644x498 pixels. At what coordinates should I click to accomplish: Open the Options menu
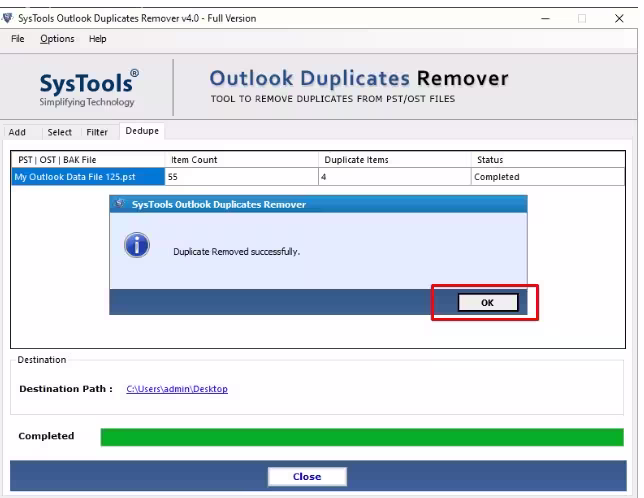pyautogui.click(x=57, y=39)
